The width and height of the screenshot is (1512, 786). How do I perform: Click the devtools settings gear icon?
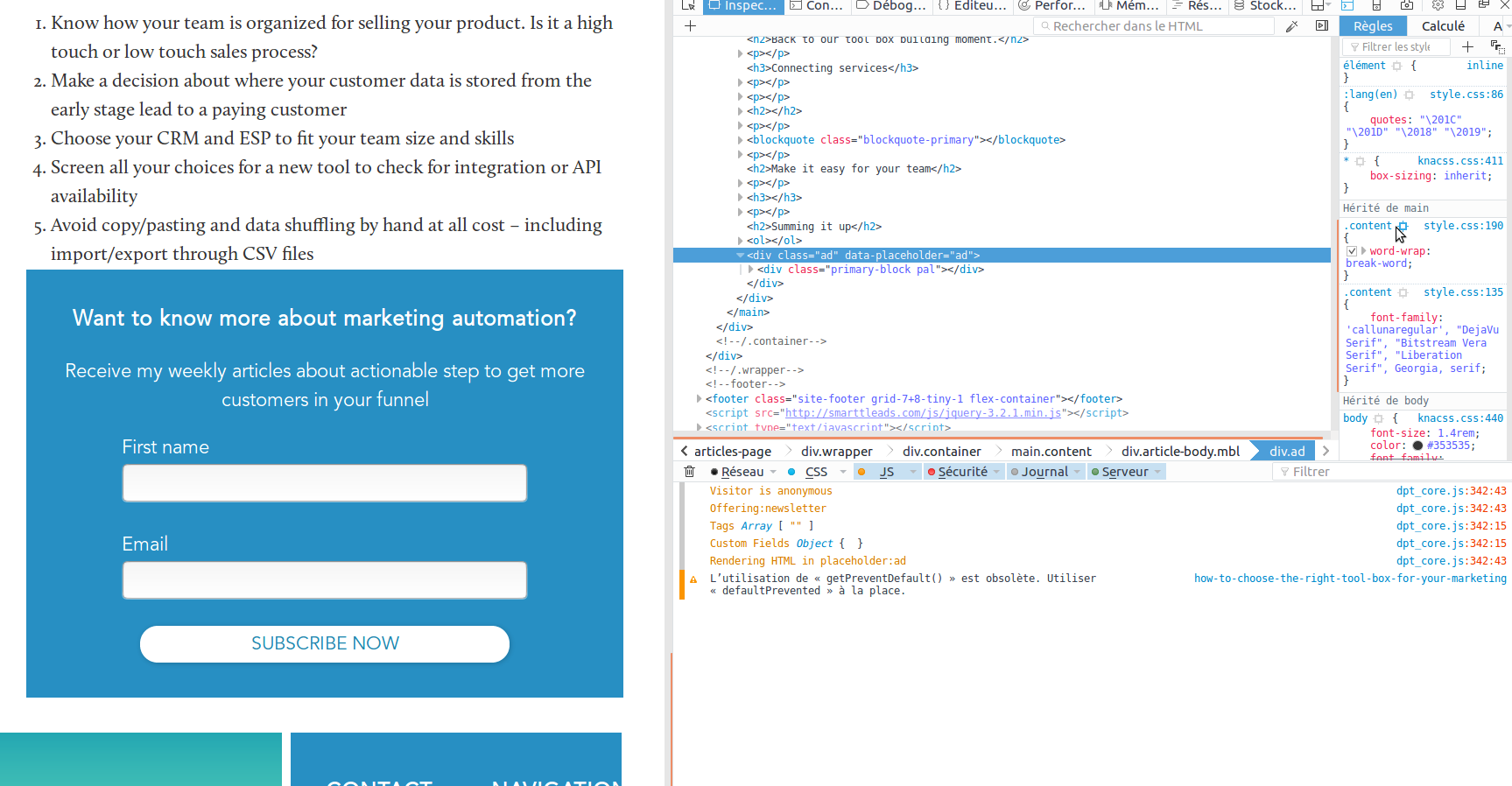point(1438,5)
